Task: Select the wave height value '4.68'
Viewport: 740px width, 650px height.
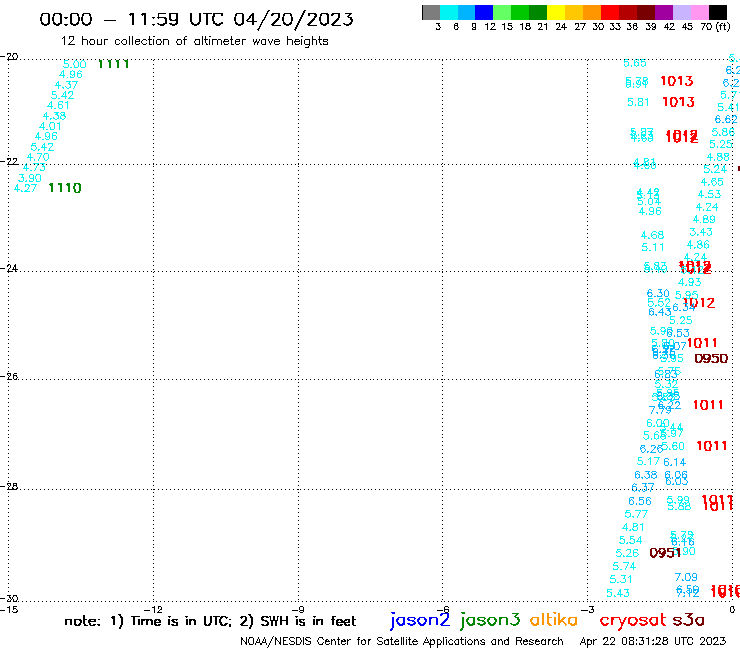Action: point(652,235)
